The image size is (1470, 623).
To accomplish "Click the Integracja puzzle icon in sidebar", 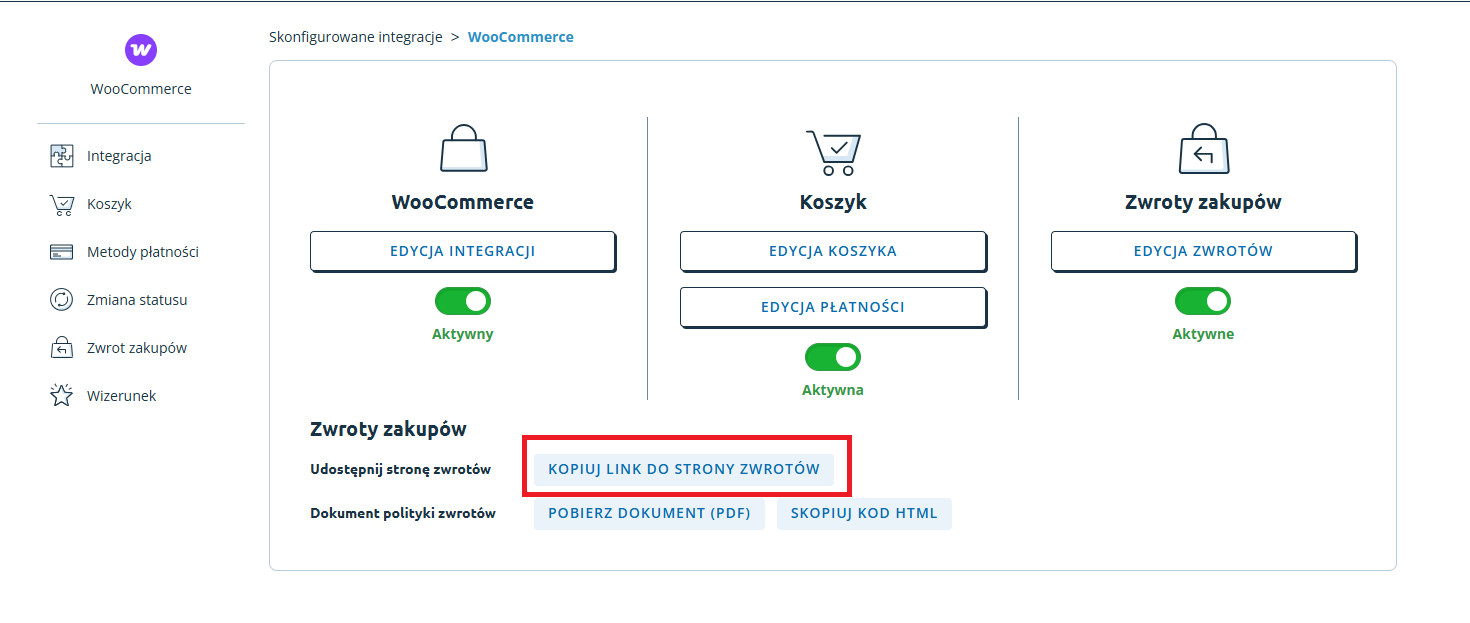I will (62, 156).
